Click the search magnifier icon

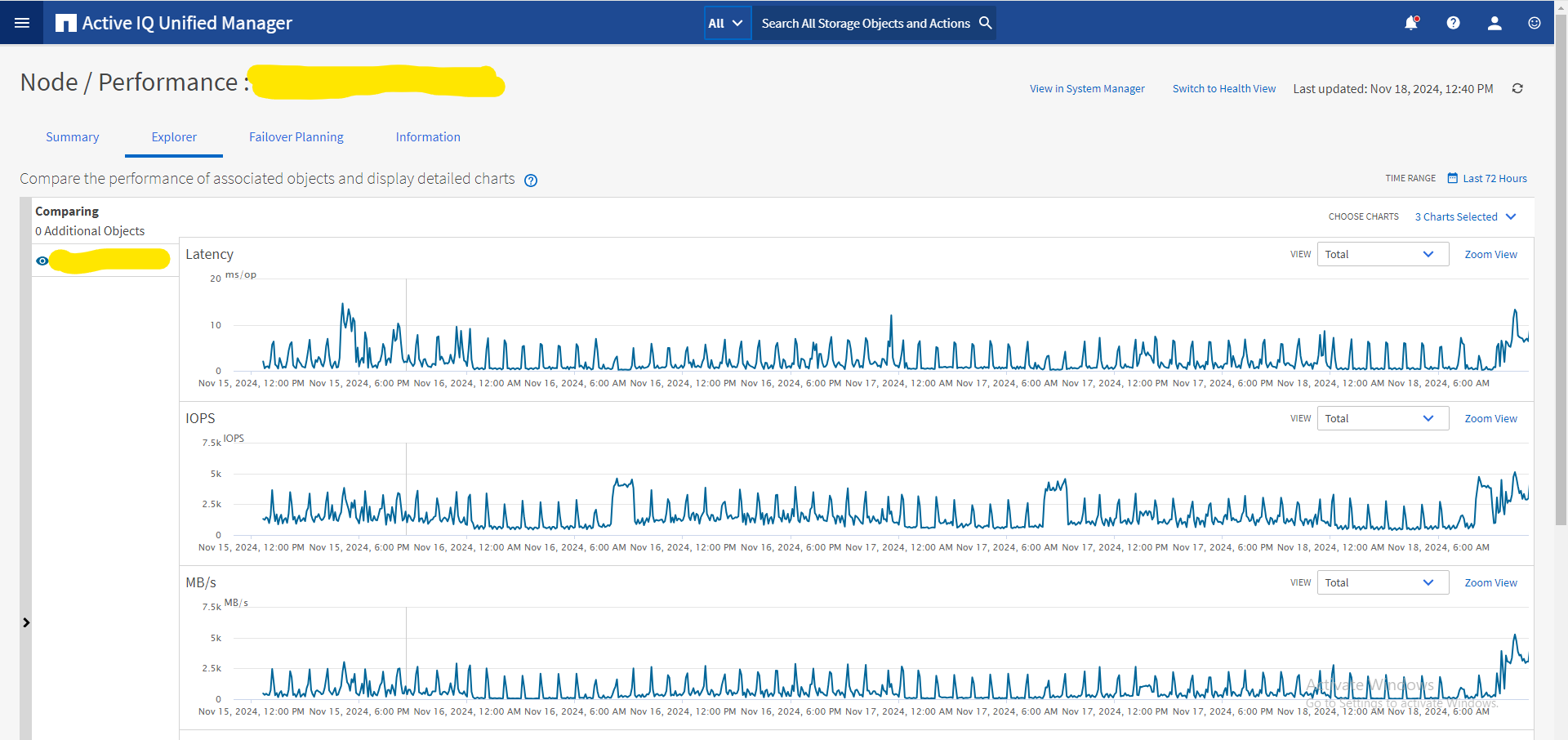(x=986, y=23)
